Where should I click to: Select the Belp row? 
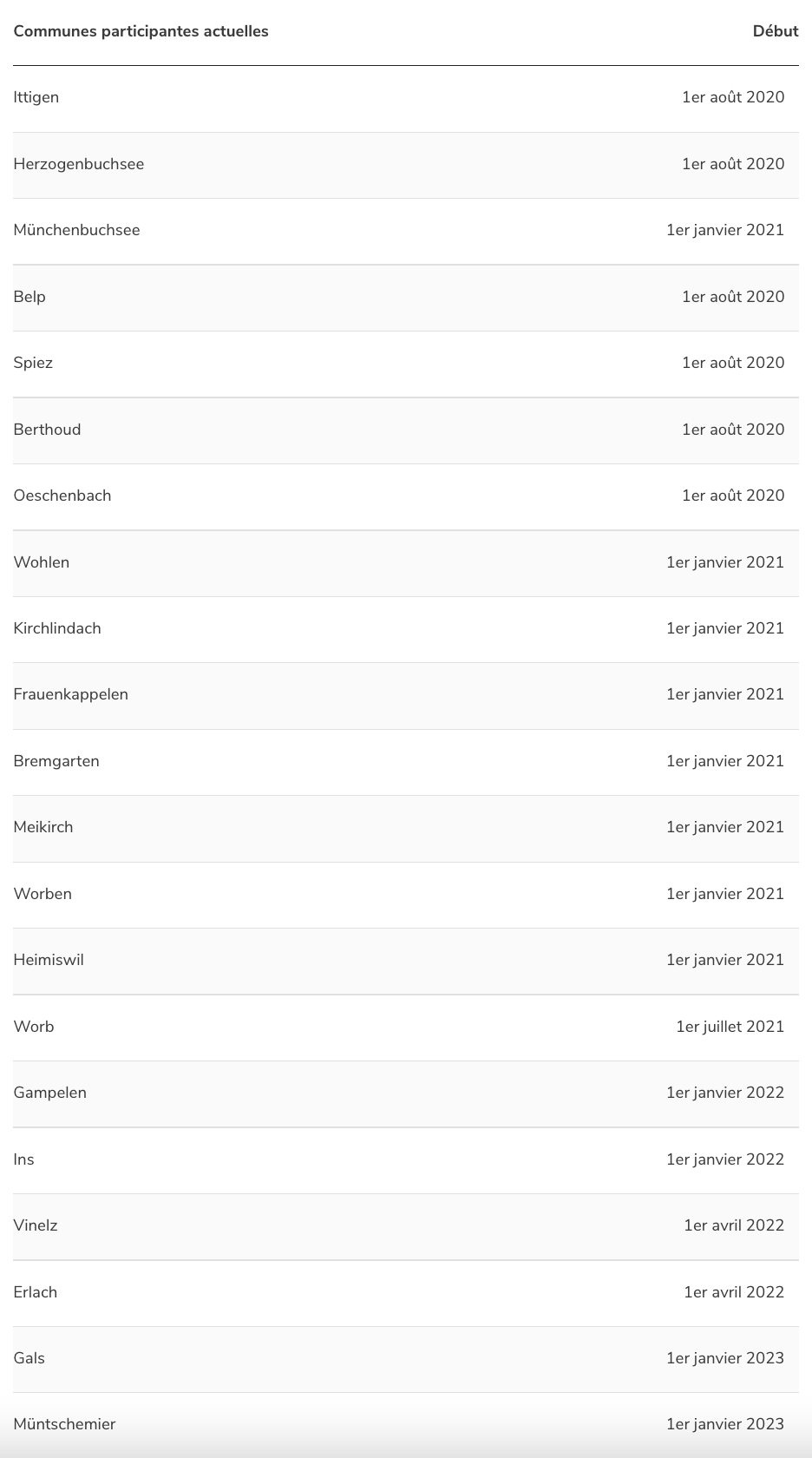tap(406, 298)
